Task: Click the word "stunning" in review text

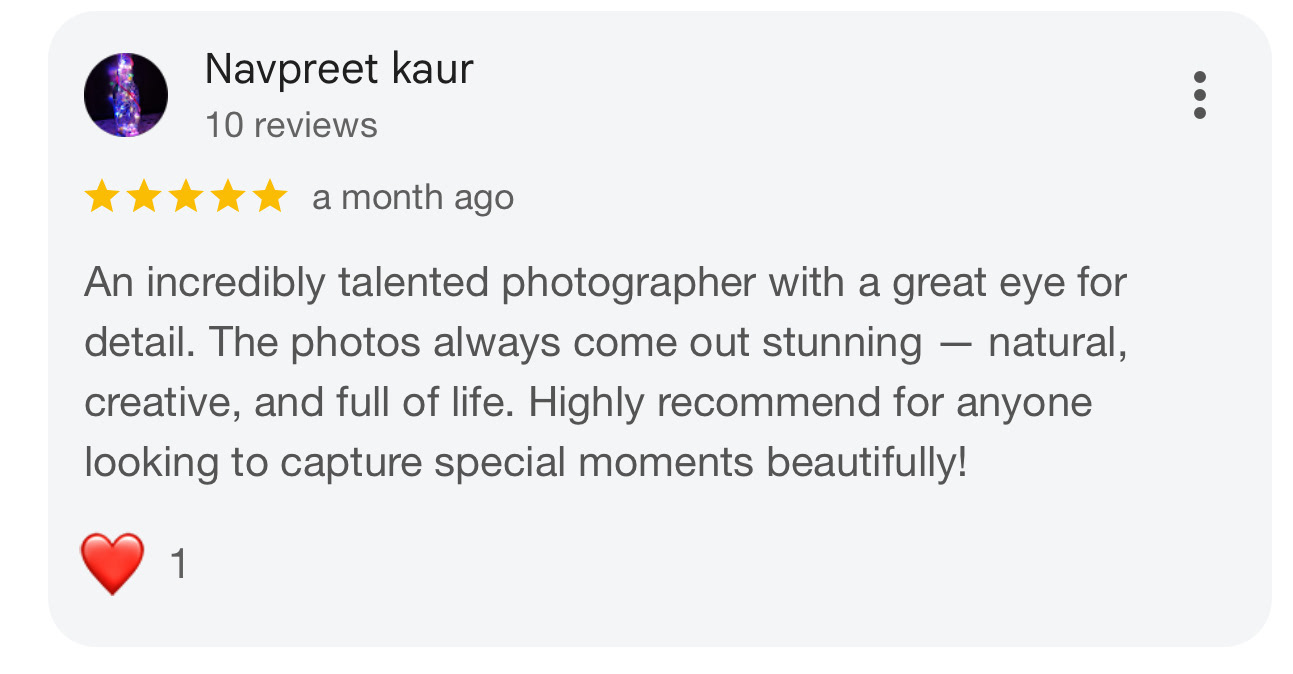Action: 841,343
